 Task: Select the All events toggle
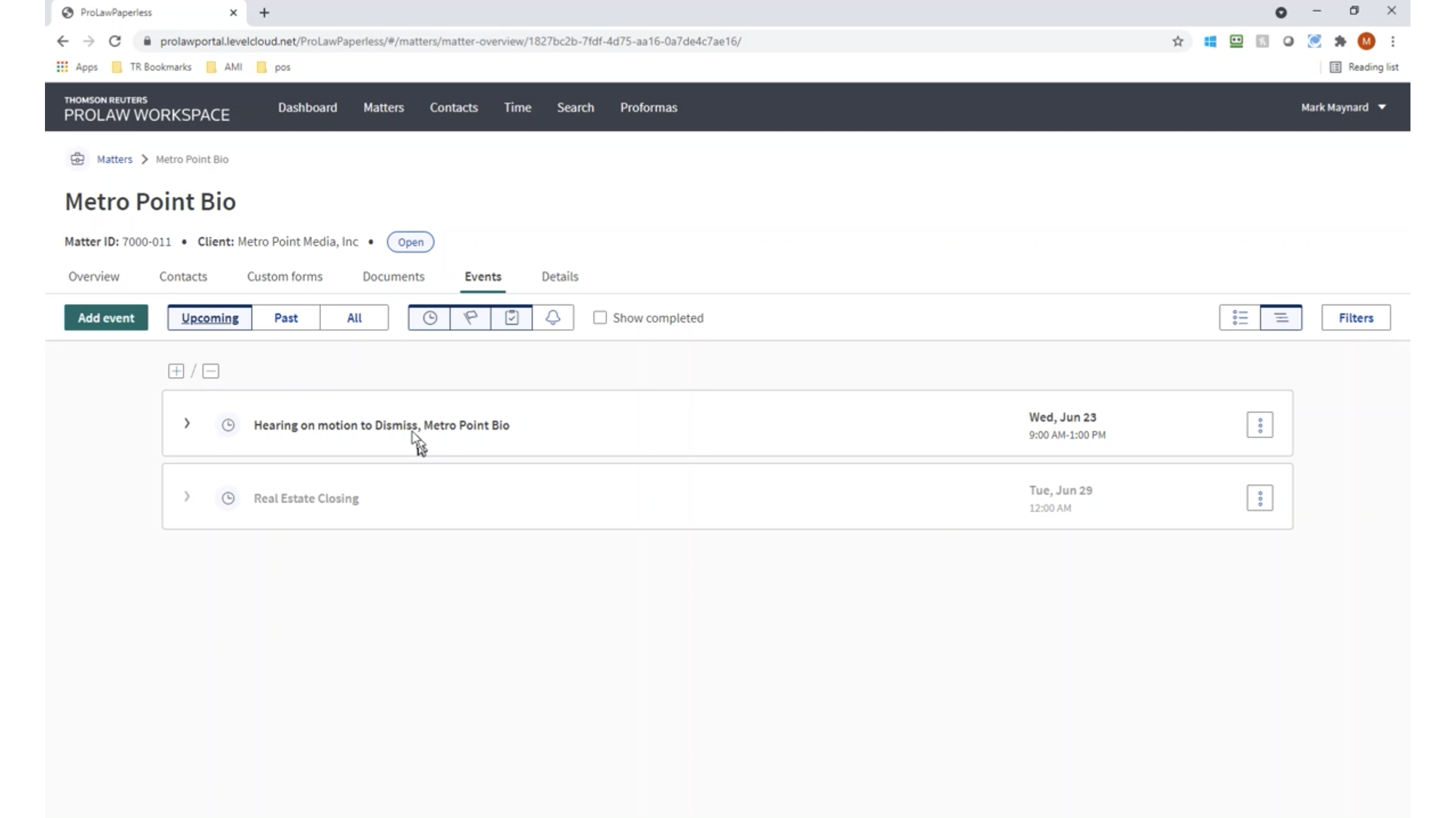(x=354, y=318)
